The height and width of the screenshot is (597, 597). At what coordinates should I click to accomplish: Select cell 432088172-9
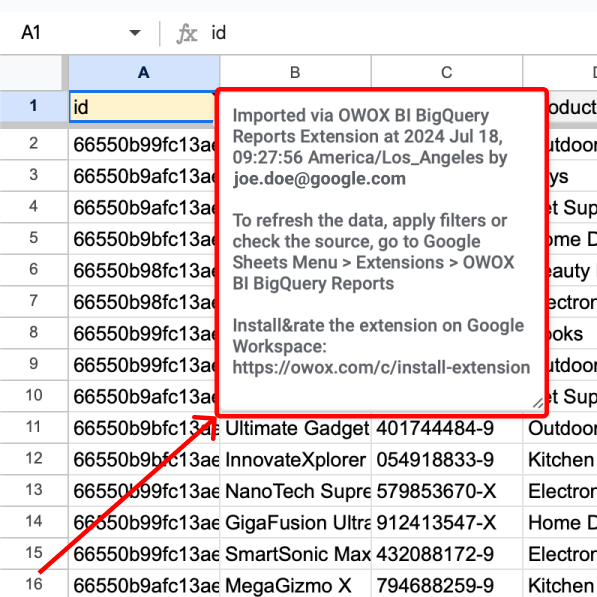click(447, 554)
